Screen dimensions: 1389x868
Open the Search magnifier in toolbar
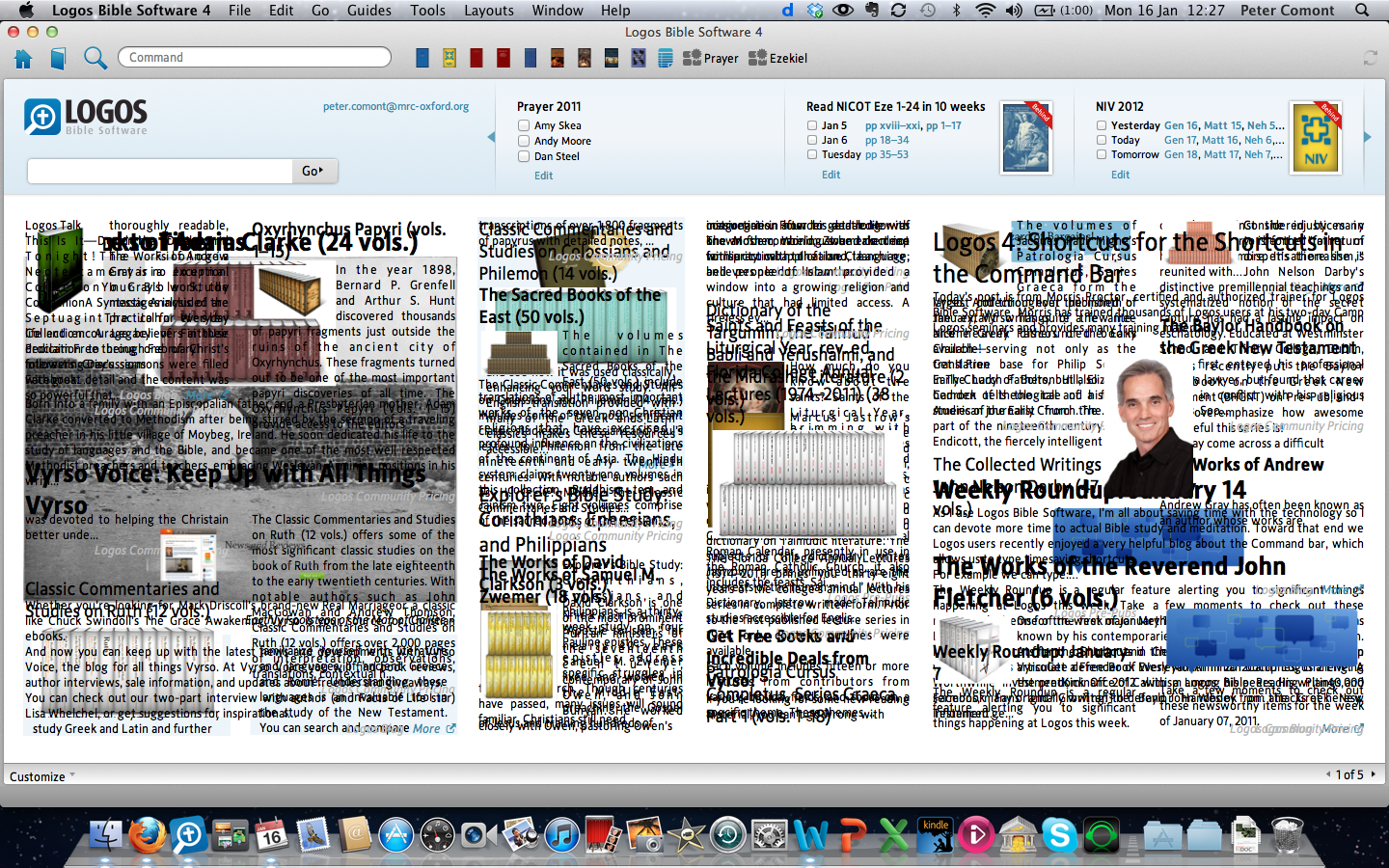[x=95, y=59]
